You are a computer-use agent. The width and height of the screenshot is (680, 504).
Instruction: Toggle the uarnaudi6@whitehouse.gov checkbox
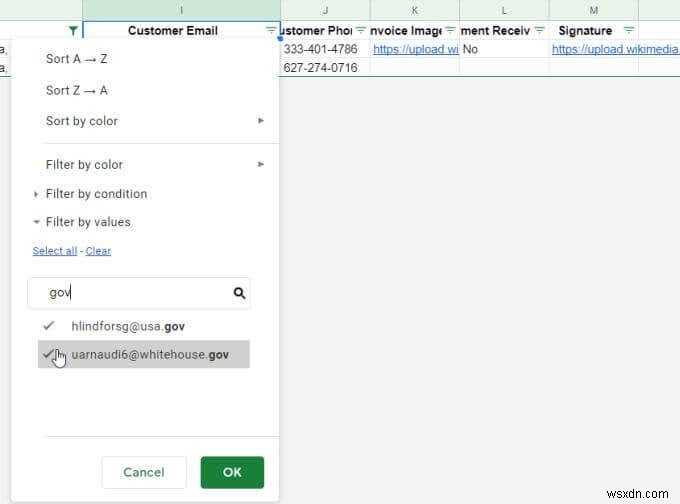[49, 354]
